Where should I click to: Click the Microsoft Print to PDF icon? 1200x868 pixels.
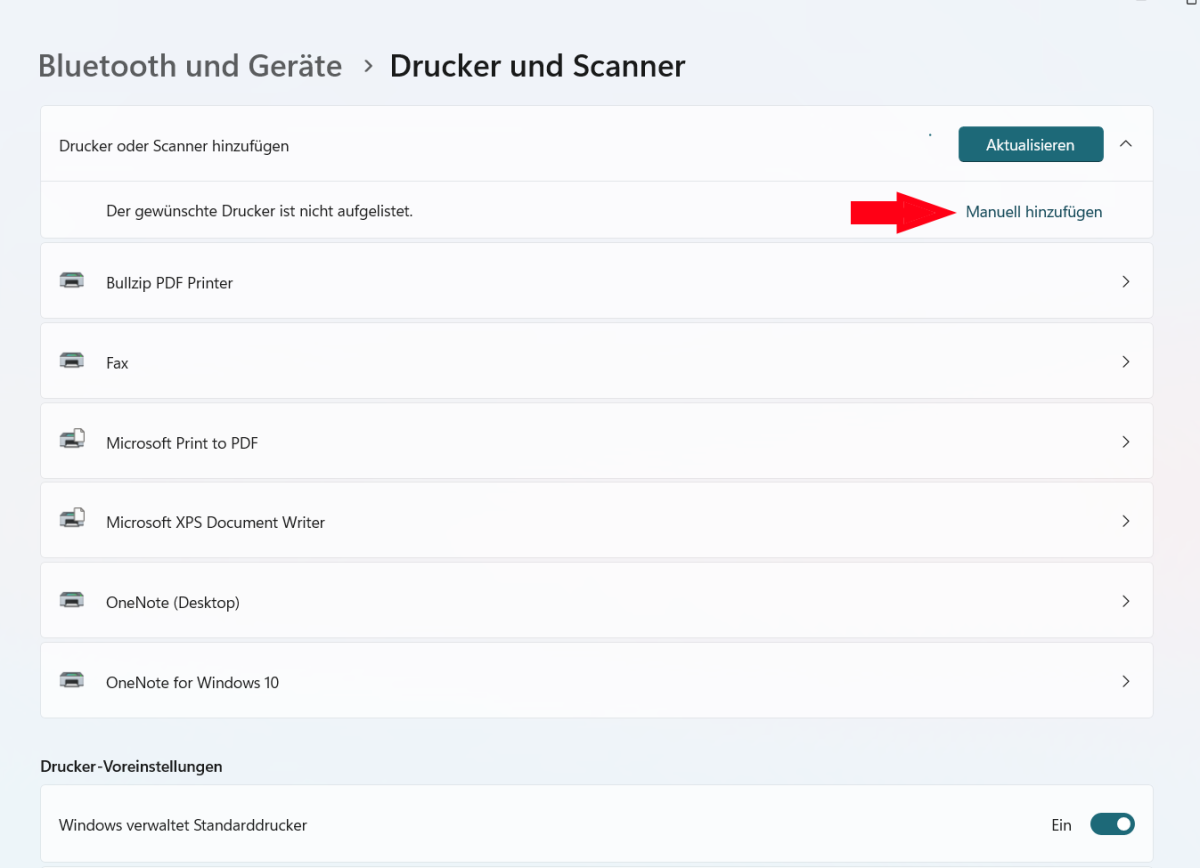point(71,440)
